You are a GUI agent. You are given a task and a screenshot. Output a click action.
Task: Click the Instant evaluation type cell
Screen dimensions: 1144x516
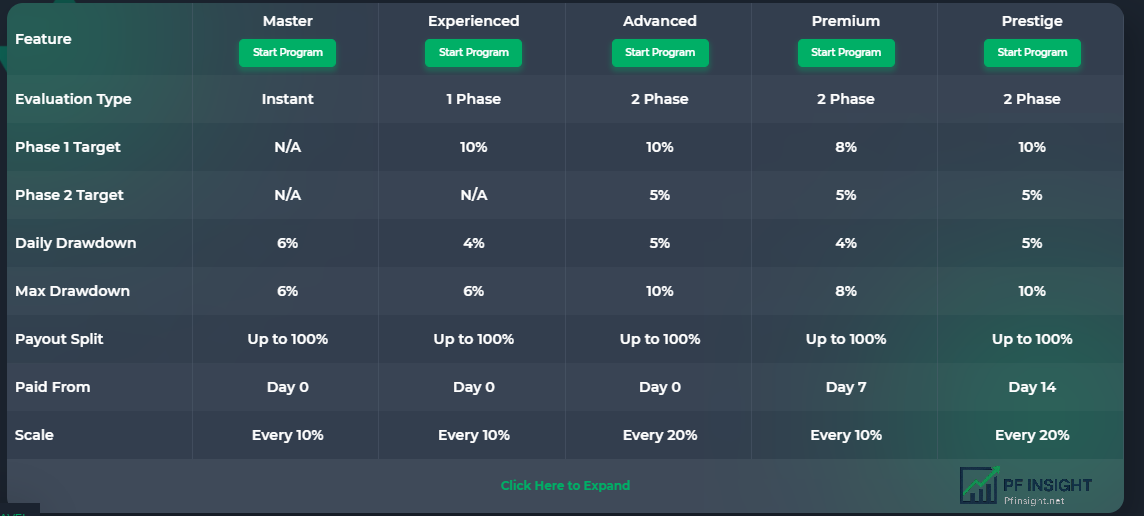coord(287,99)
